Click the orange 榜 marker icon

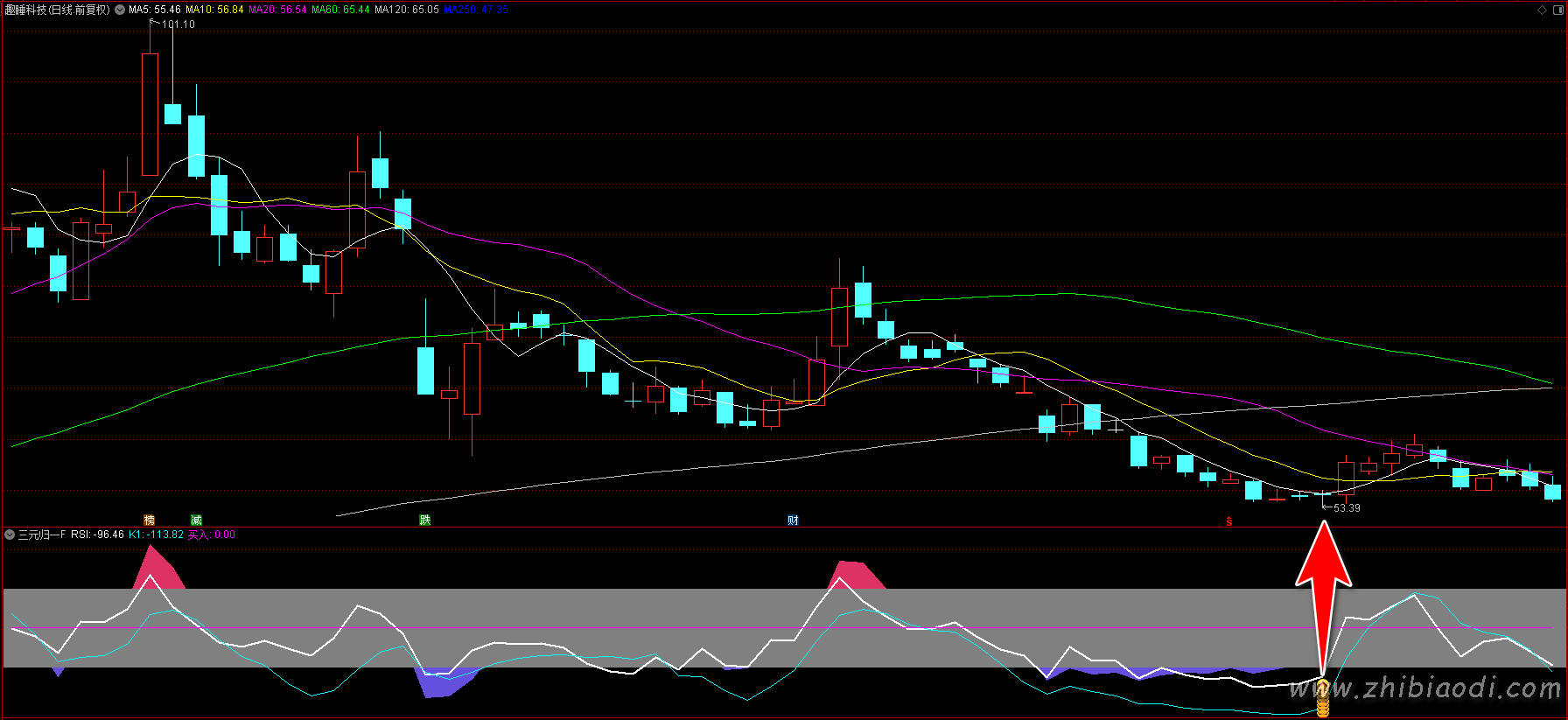click(149, 520)
